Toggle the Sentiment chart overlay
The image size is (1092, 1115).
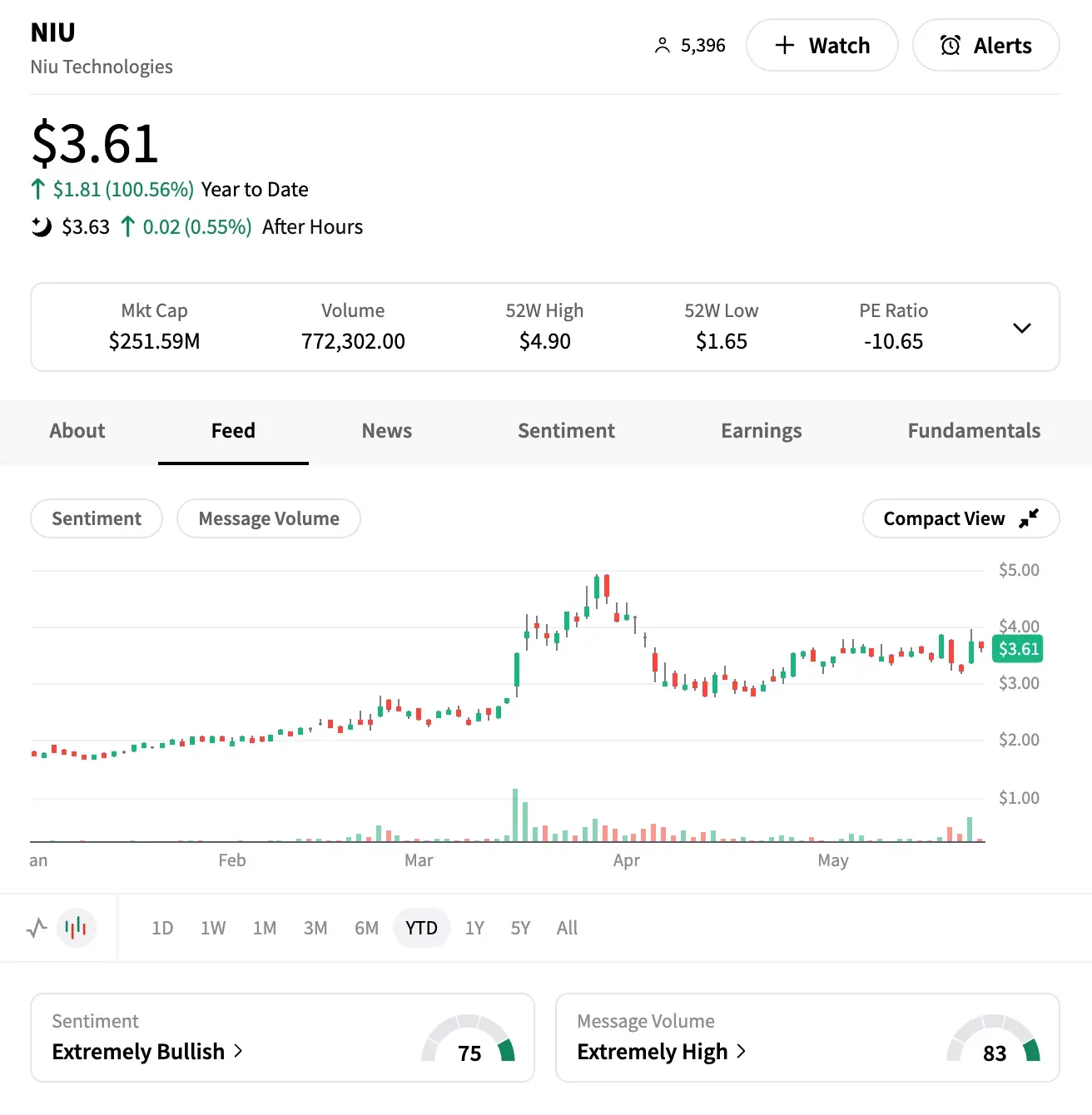(97, 518)
